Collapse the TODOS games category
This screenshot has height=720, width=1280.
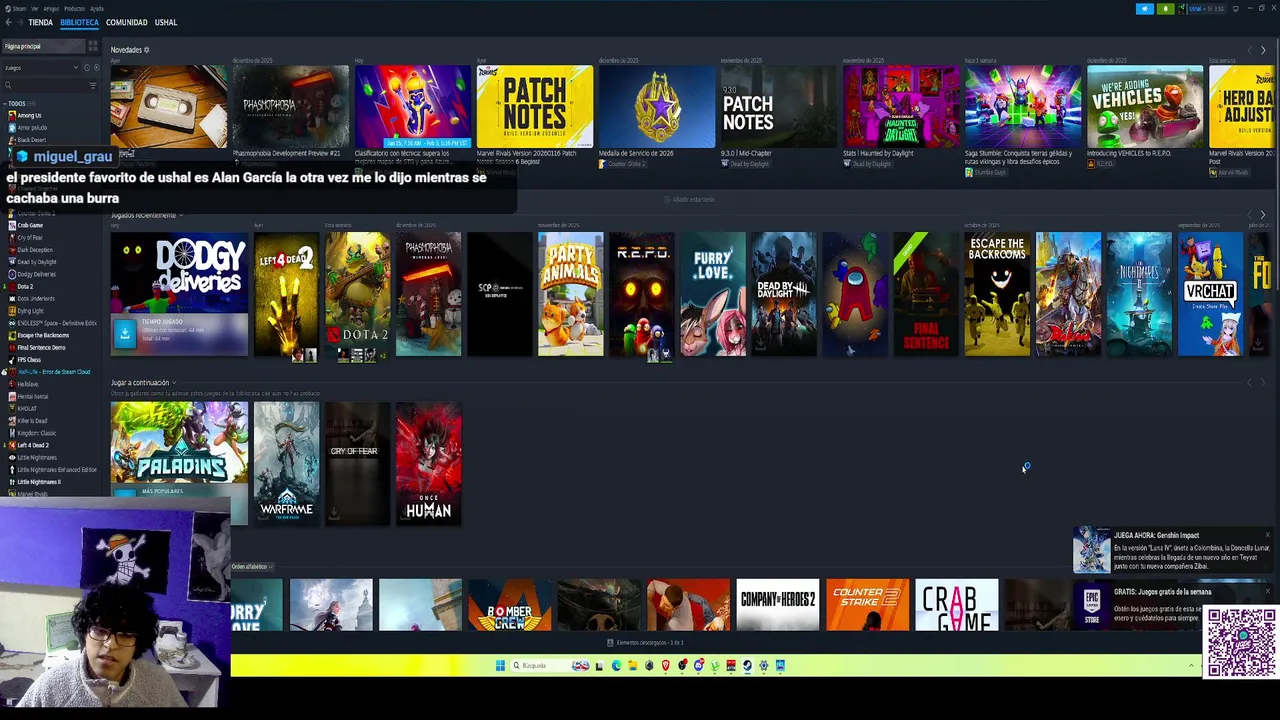4,103
